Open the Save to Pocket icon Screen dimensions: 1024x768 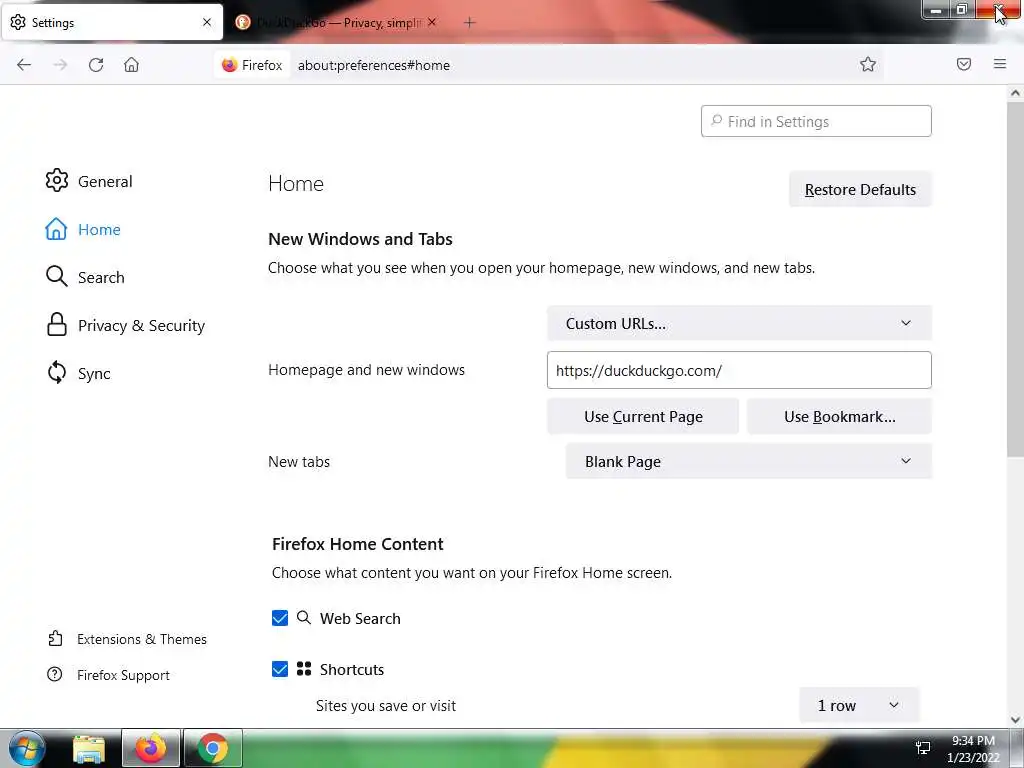[964, 64]
